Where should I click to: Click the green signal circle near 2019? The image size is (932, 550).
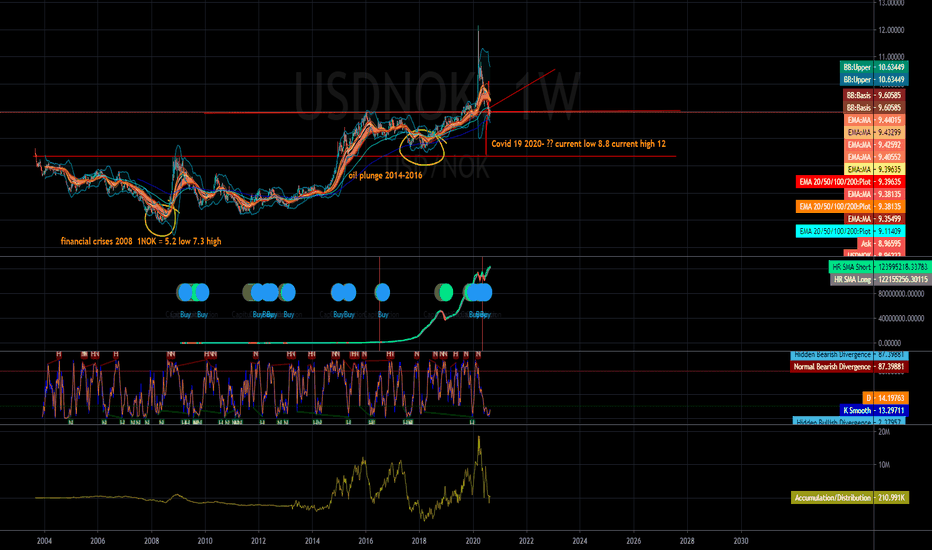pyautogui.click(x=445, y=292)
